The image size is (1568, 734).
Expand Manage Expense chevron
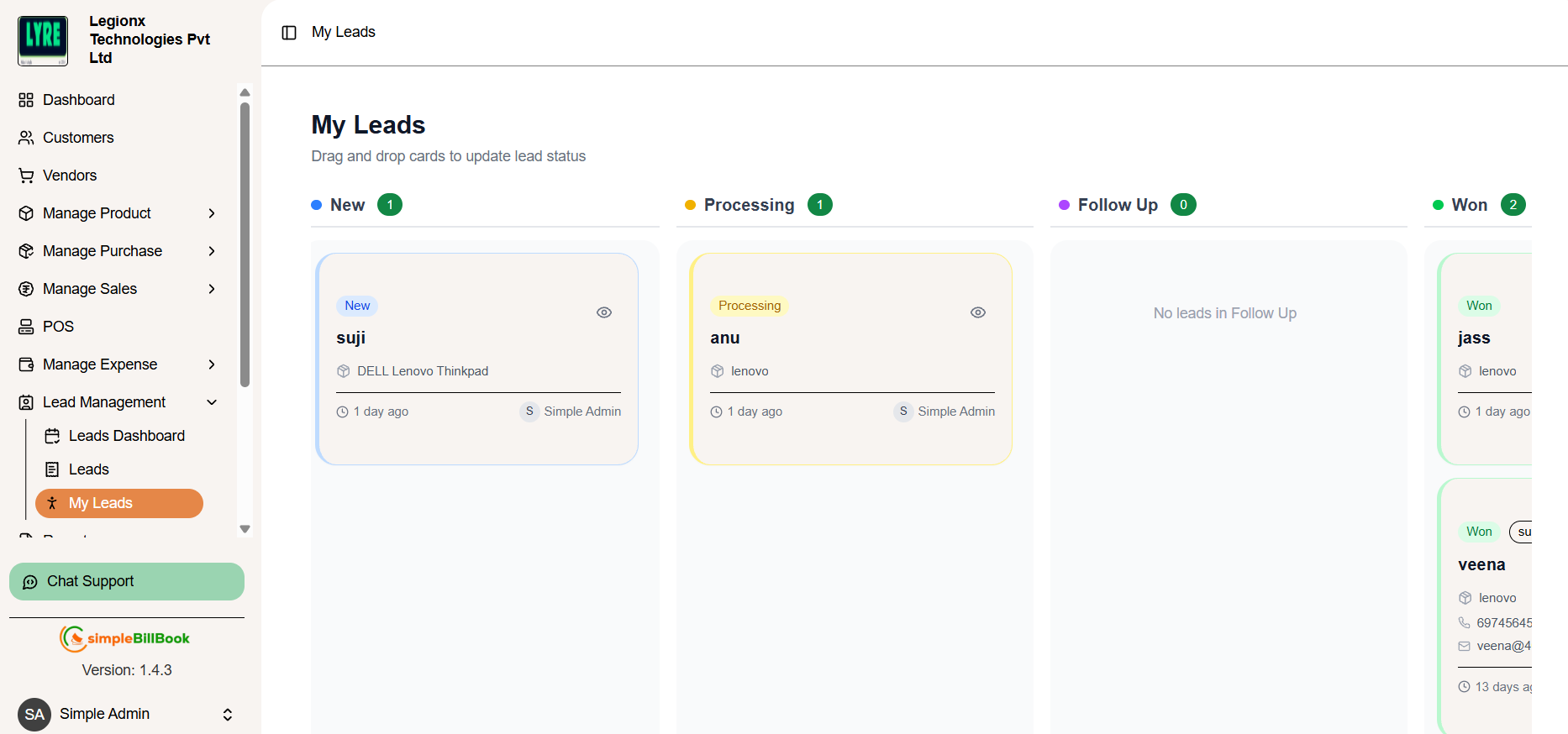coord(212,364)
